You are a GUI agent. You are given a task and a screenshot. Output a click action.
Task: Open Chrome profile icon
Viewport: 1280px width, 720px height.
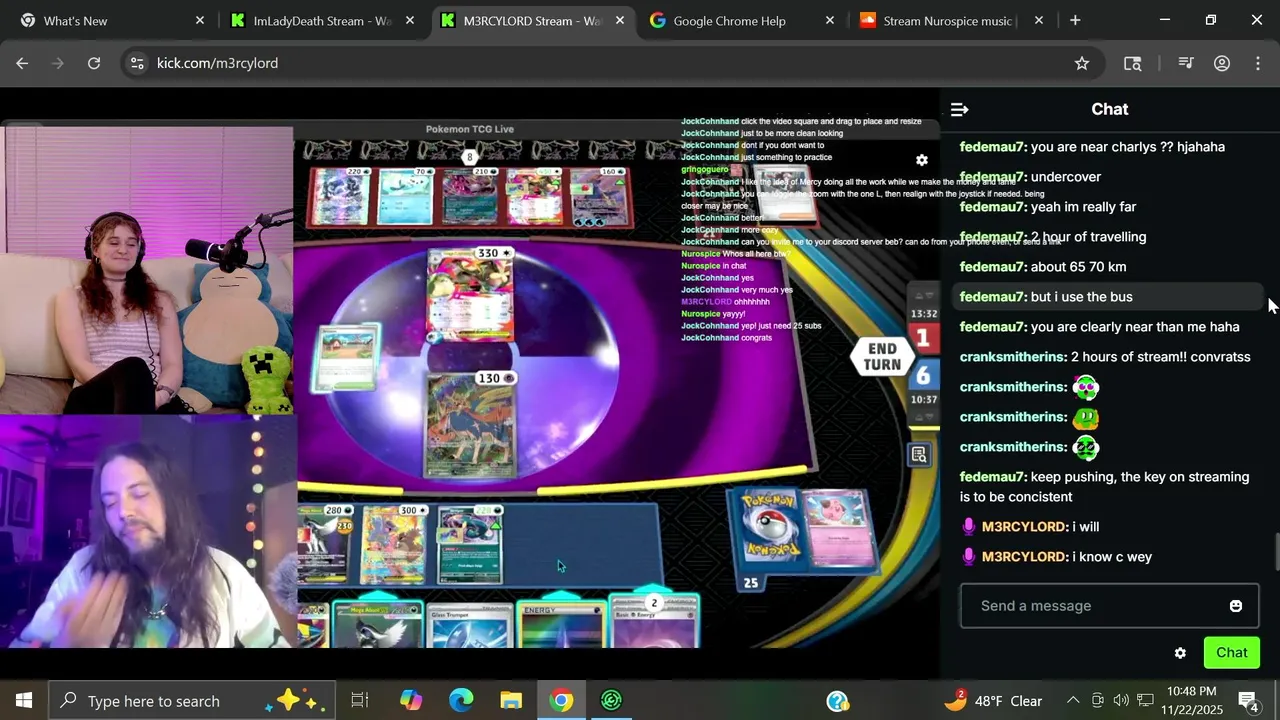coord(1222,63)
